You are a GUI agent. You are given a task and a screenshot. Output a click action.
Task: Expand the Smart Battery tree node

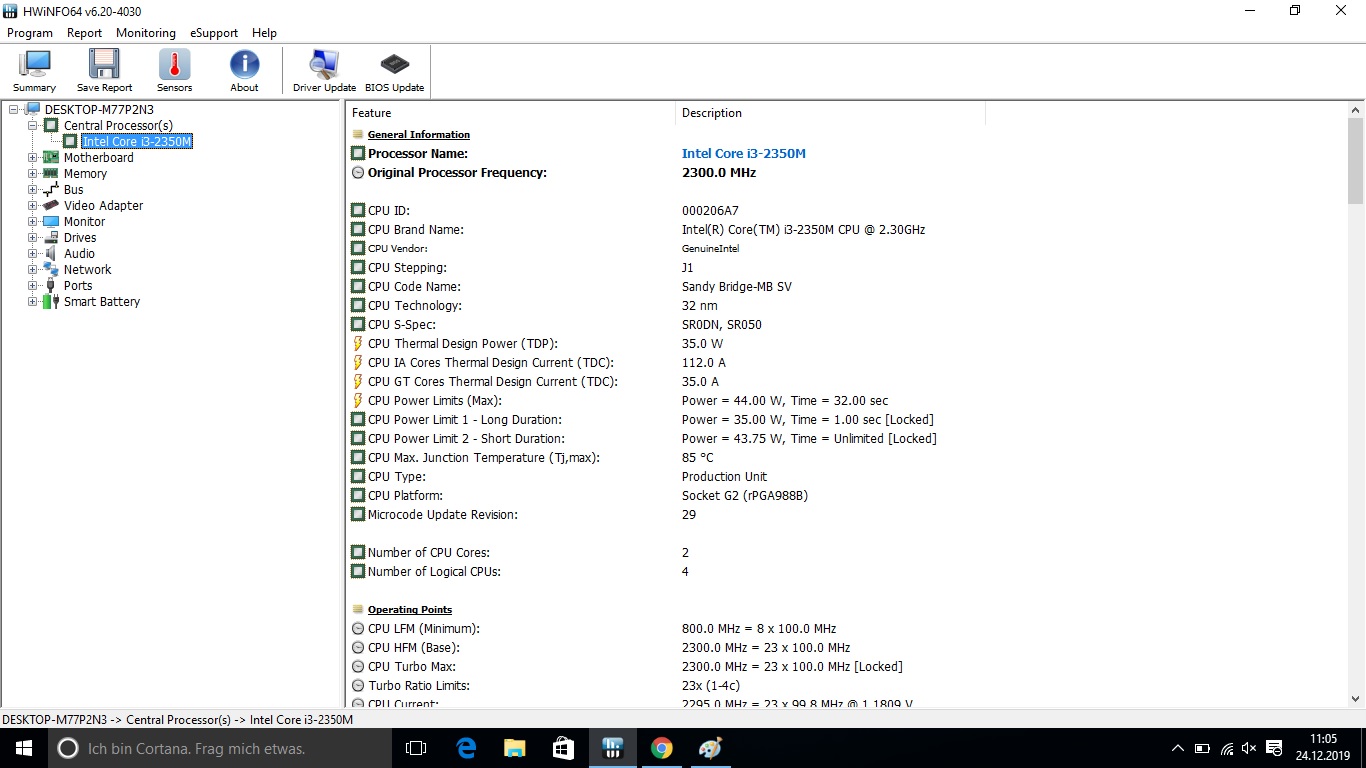[33, 301]
